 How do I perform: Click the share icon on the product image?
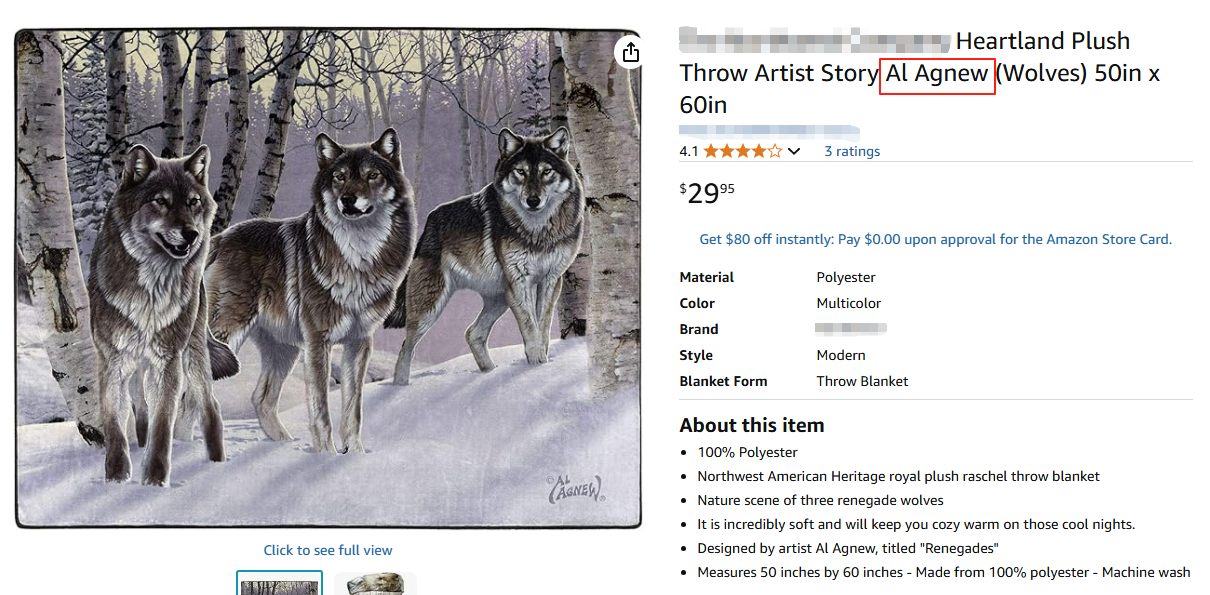tap(630, 52)
